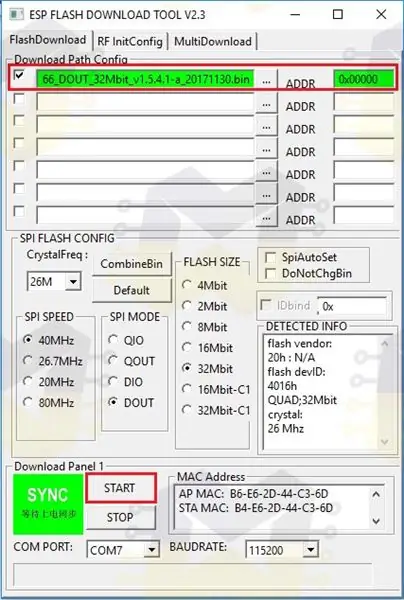Click STA MAC address text B4-E6-2D-44-C3-6D

(283, 508)
